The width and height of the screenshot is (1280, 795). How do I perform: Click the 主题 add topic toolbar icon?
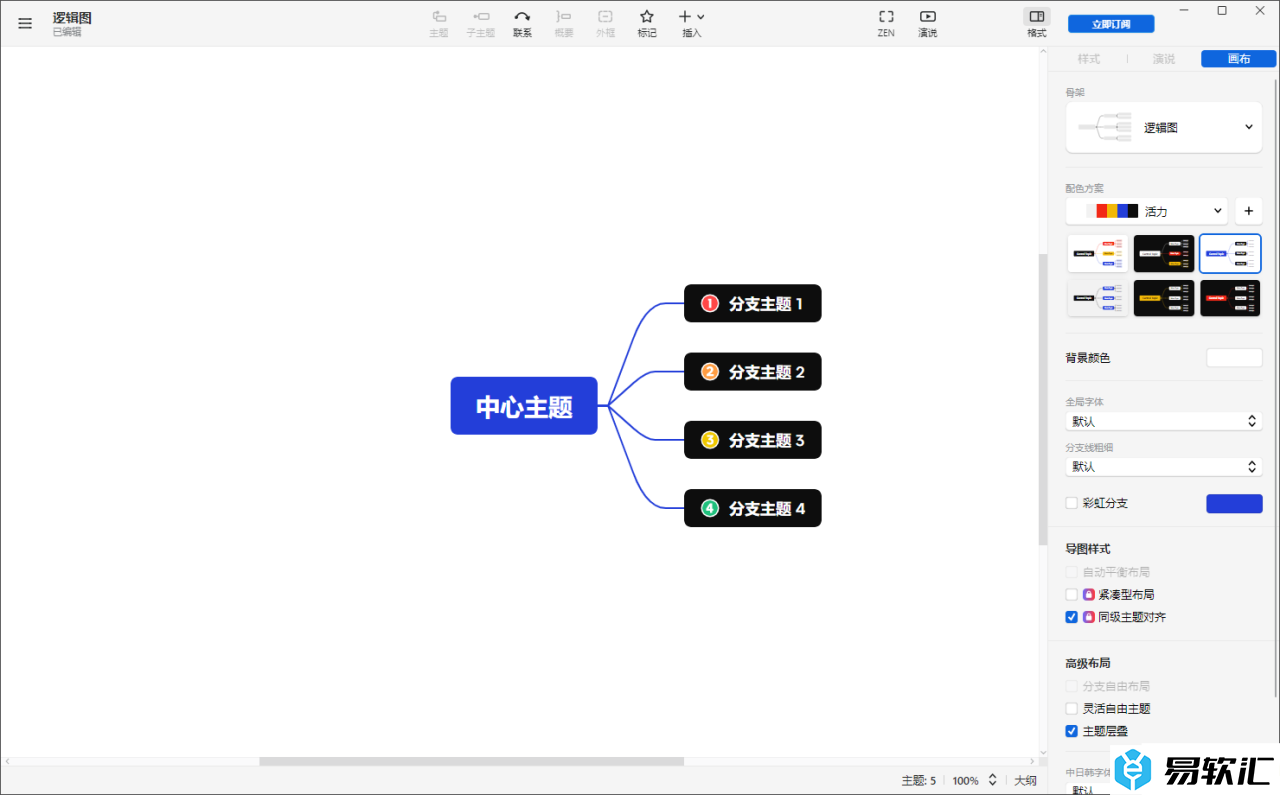pyautogui.click(x=439, y=23)
